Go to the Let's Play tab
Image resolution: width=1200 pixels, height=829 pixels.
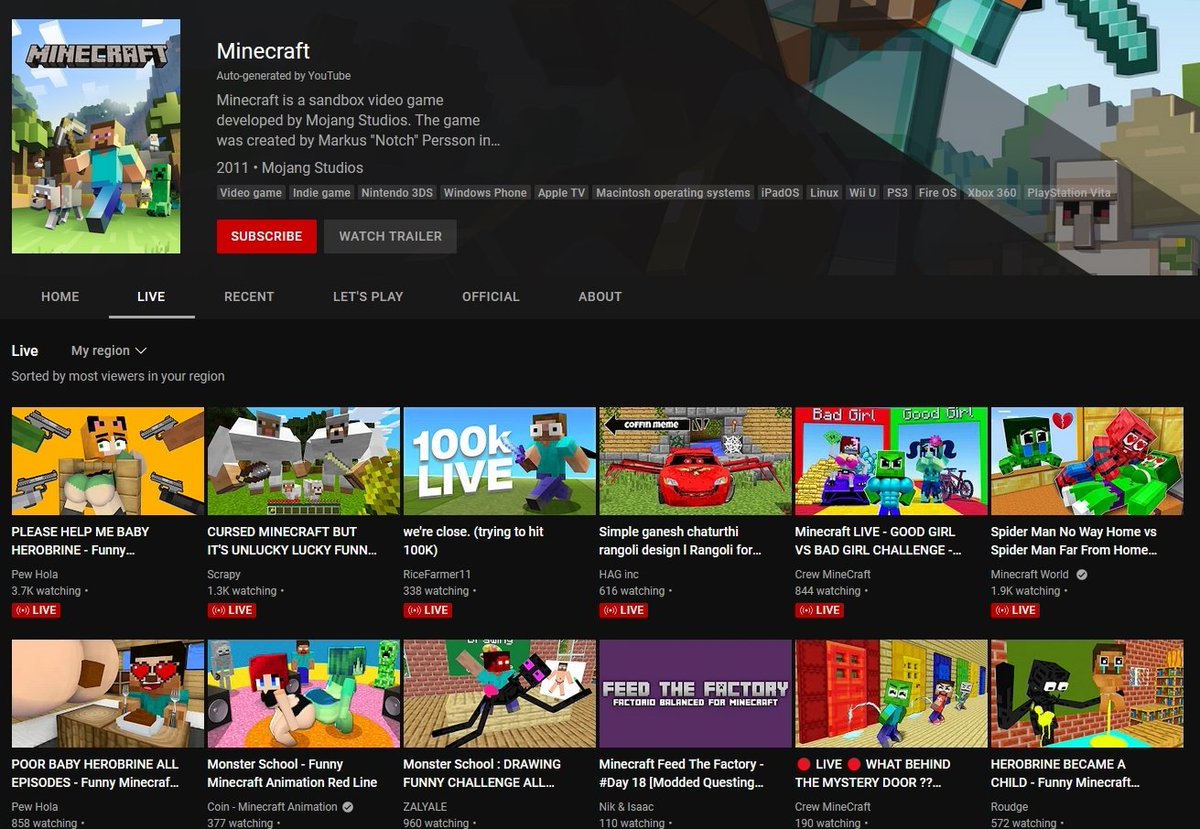point(368,296)
